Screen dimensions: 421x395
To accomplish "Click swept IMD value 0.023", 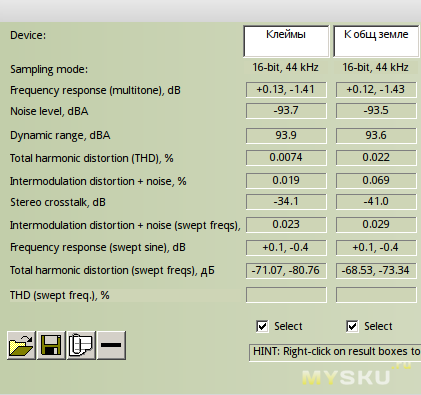I will (286, 225).
